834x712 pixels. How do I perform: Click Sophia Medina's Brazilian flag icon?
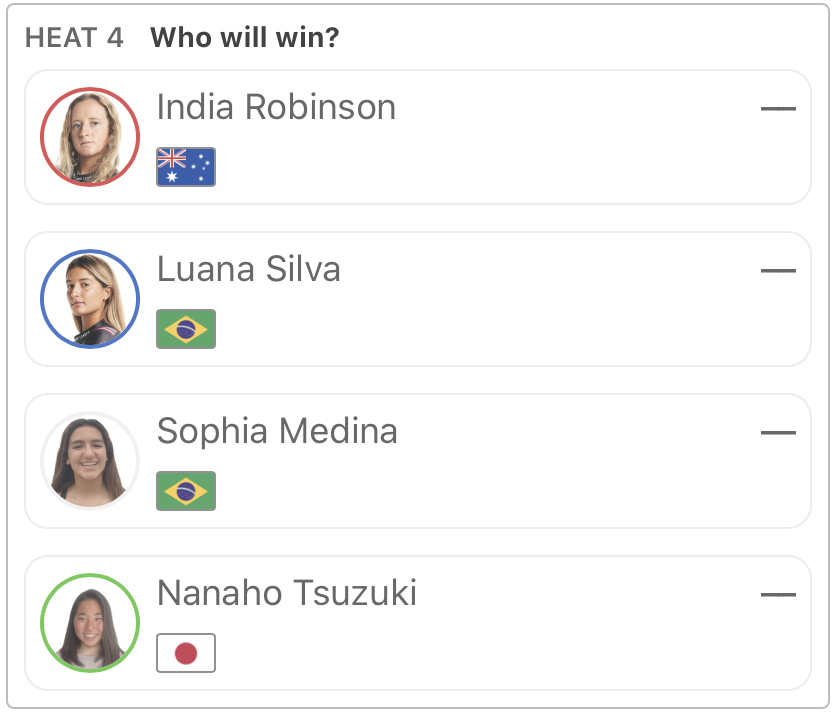click(x=186, y=491)
